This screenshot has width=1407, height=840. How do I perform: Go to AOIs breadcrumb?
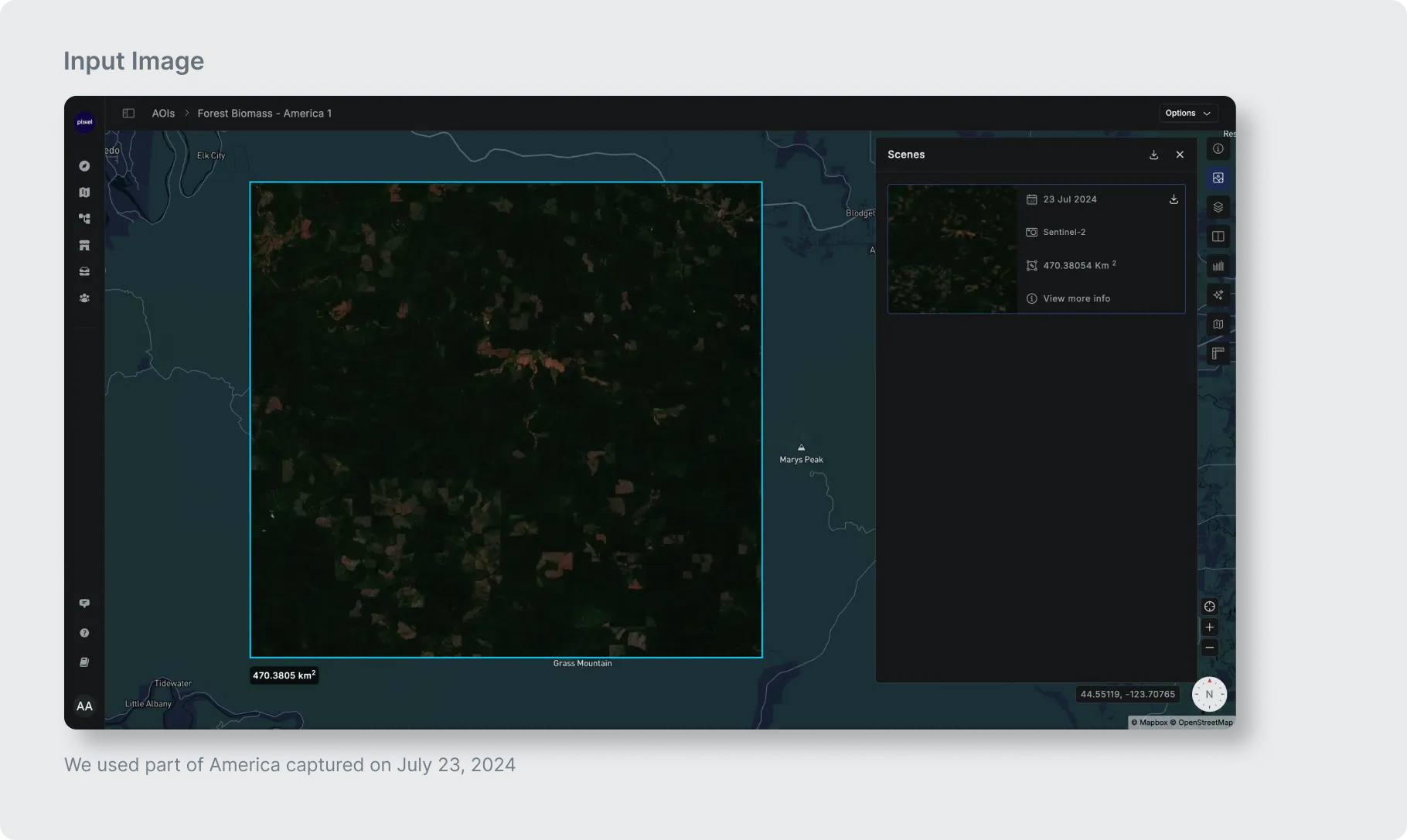pos(163,113)
